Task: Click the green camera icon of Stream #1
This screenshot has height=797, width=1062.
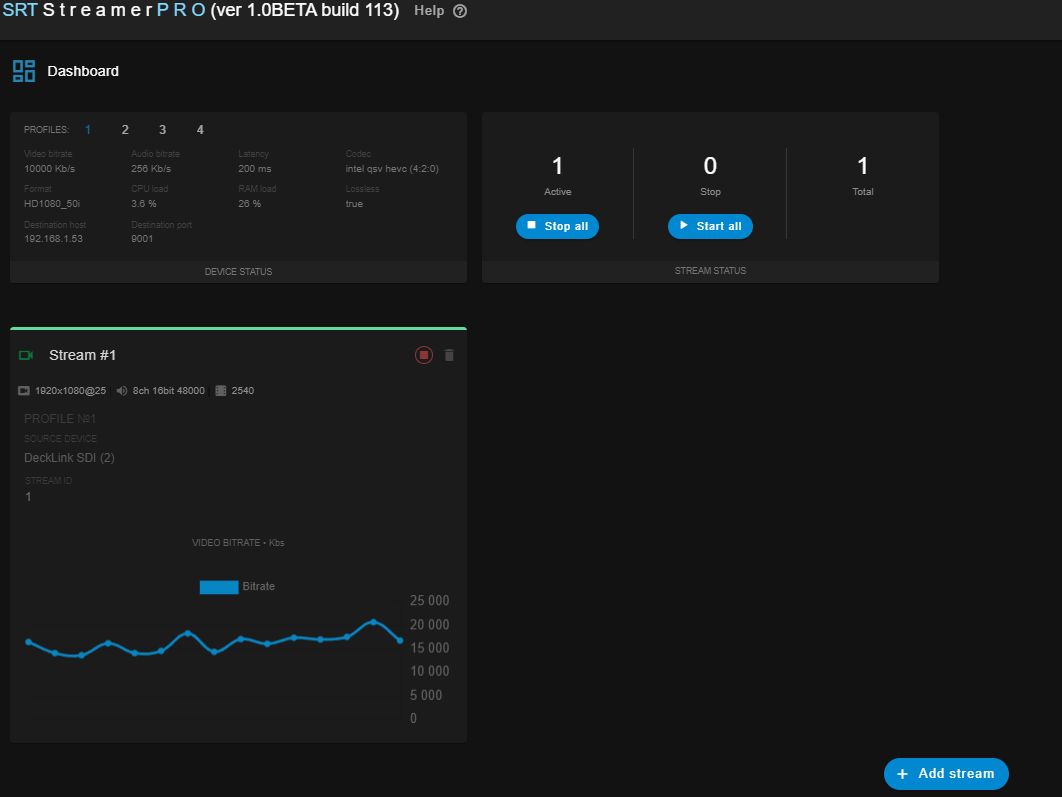Action: coord(26,355)
